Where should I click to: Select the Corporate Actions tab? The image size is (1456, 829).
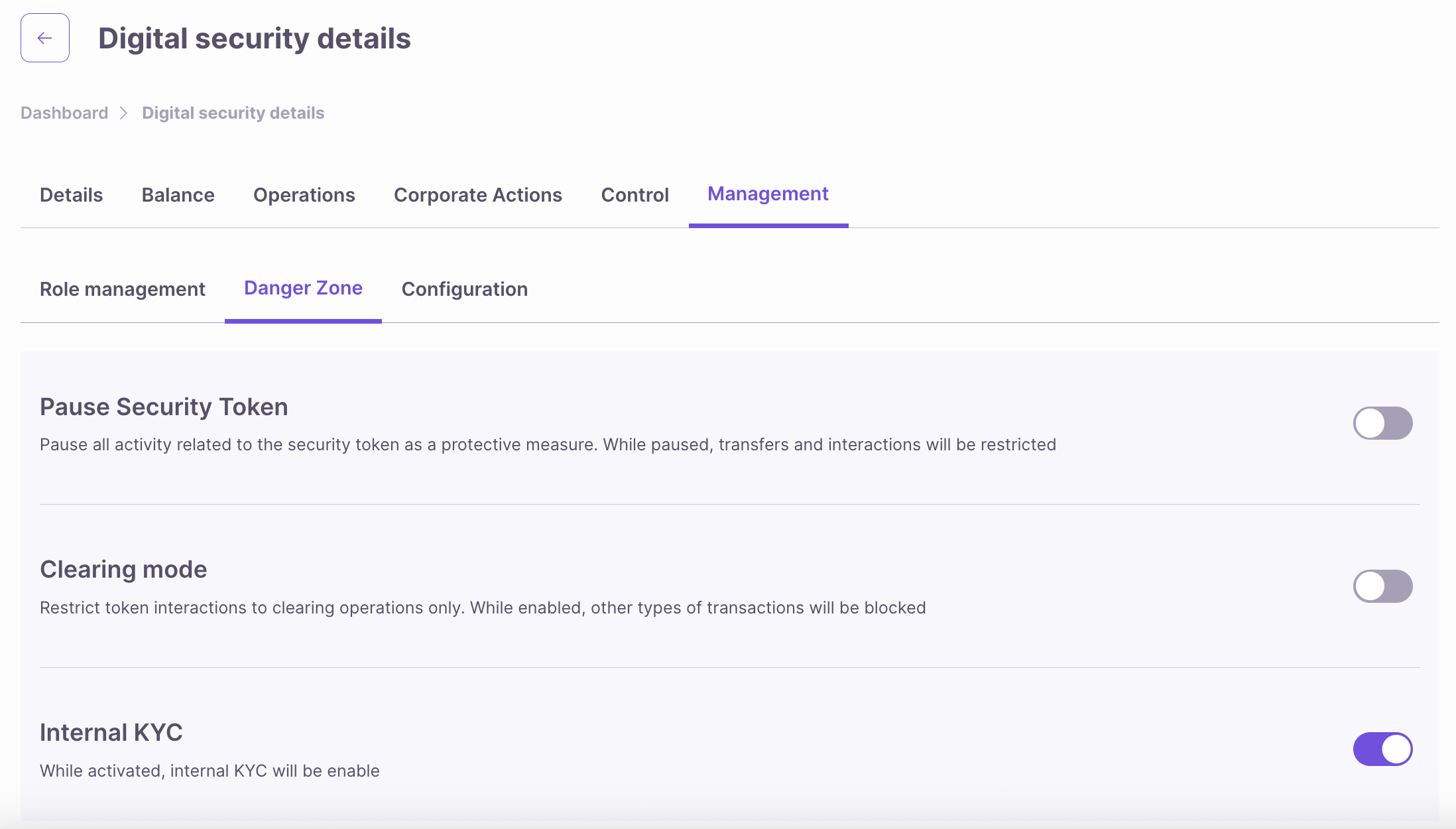pyautogui.click(x=477, y=195)
